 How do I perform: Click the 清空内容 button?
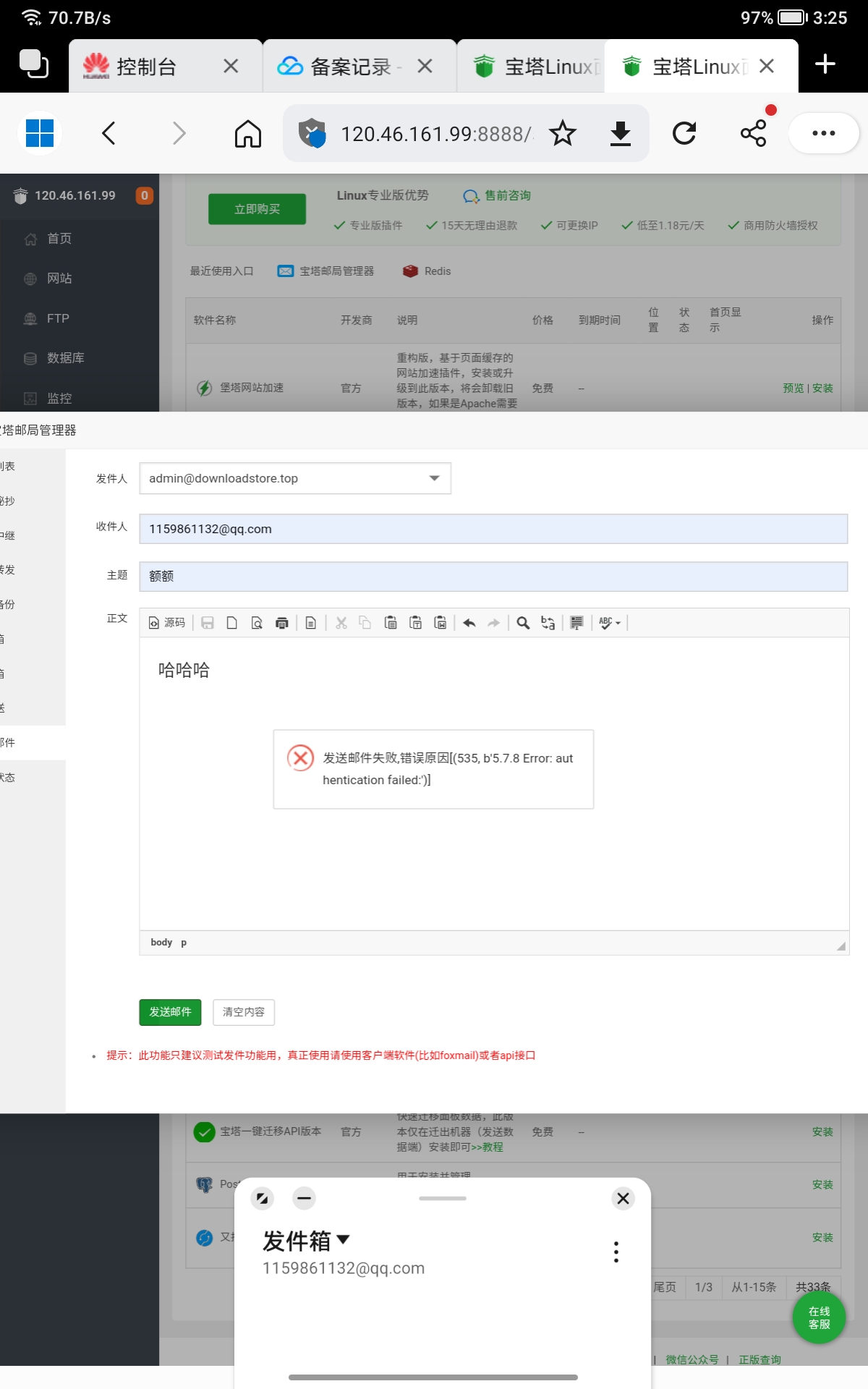(x=244, y=1012)
